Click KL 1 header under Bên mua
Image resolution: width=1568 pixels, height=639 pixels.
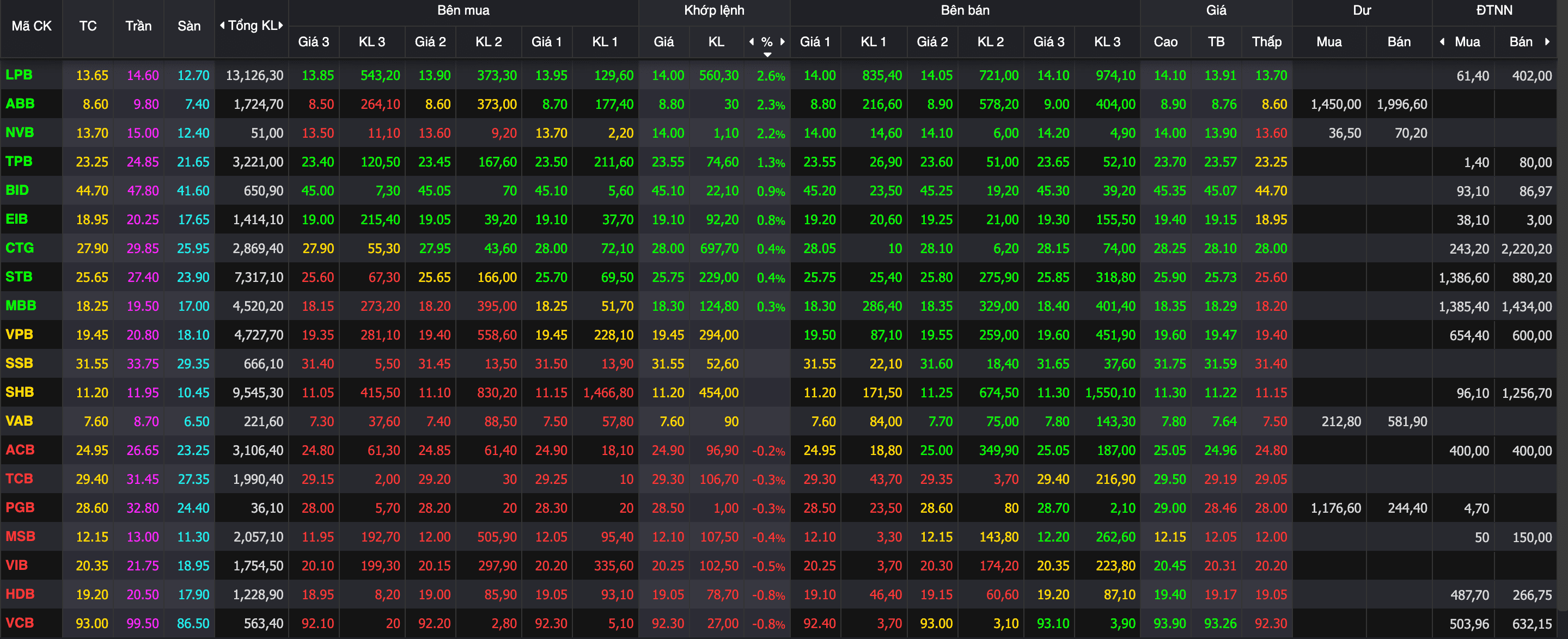pyautogui.click(x=605, y=41)
